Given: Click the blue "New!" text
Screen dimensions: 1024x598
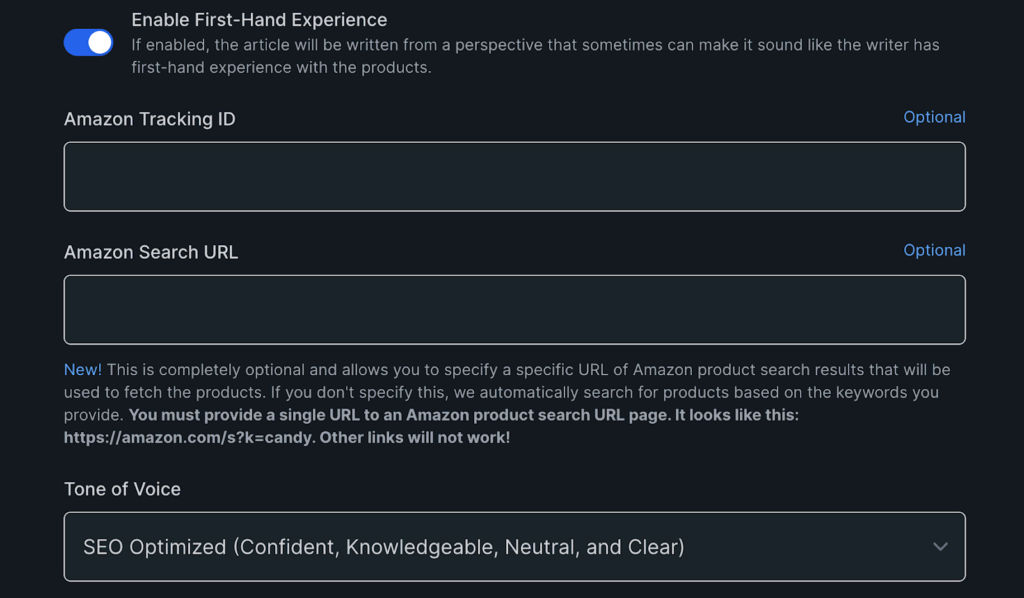Looking at the screenshot, I should click(82, 370).
